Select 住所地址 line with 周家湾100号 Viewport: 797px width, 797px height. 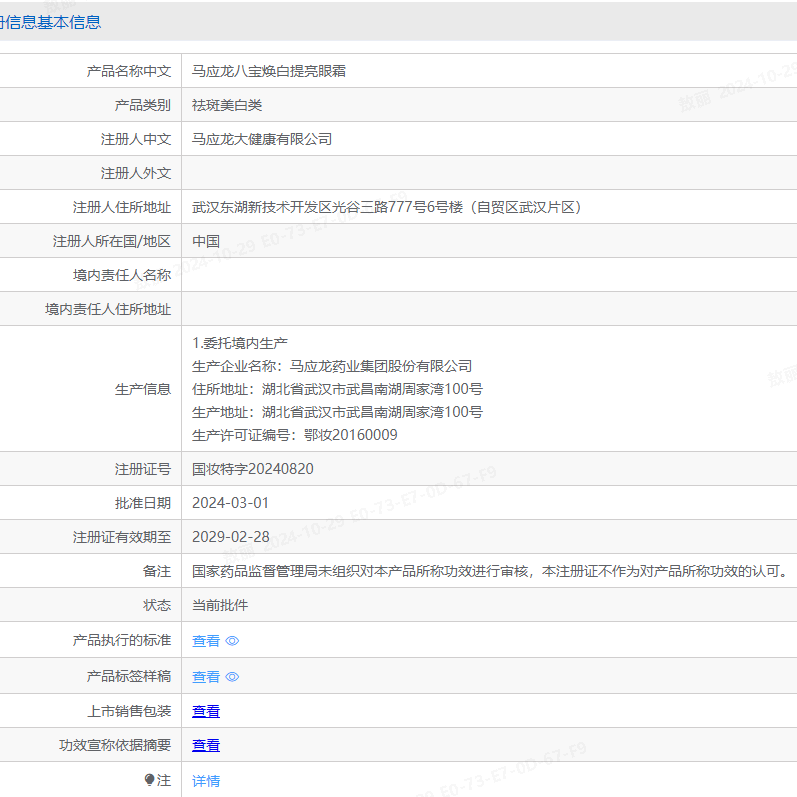[338, 389]
